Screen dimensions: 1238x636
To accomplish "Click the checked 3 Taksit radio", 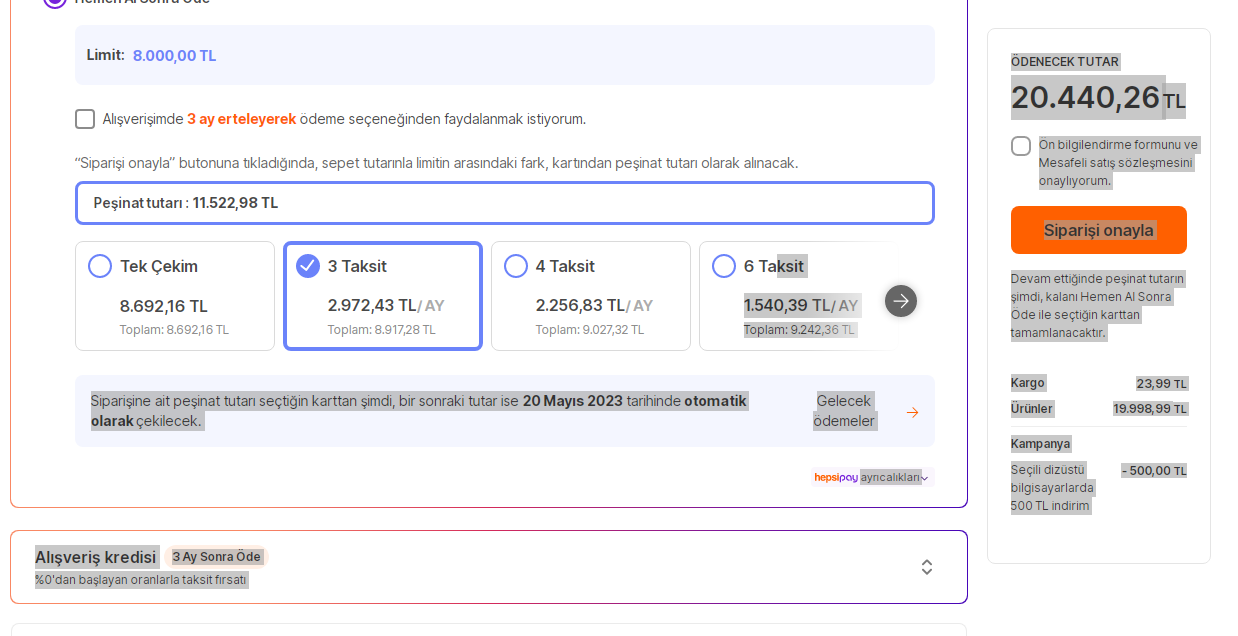I will [308, 266].
